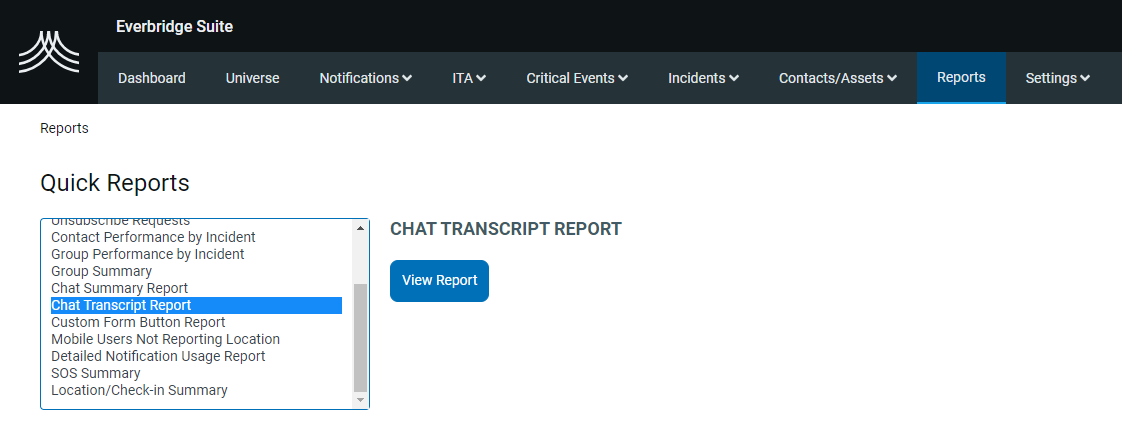
Task: Select Chat Summary Report in list
Action: (x=119, y=288)
